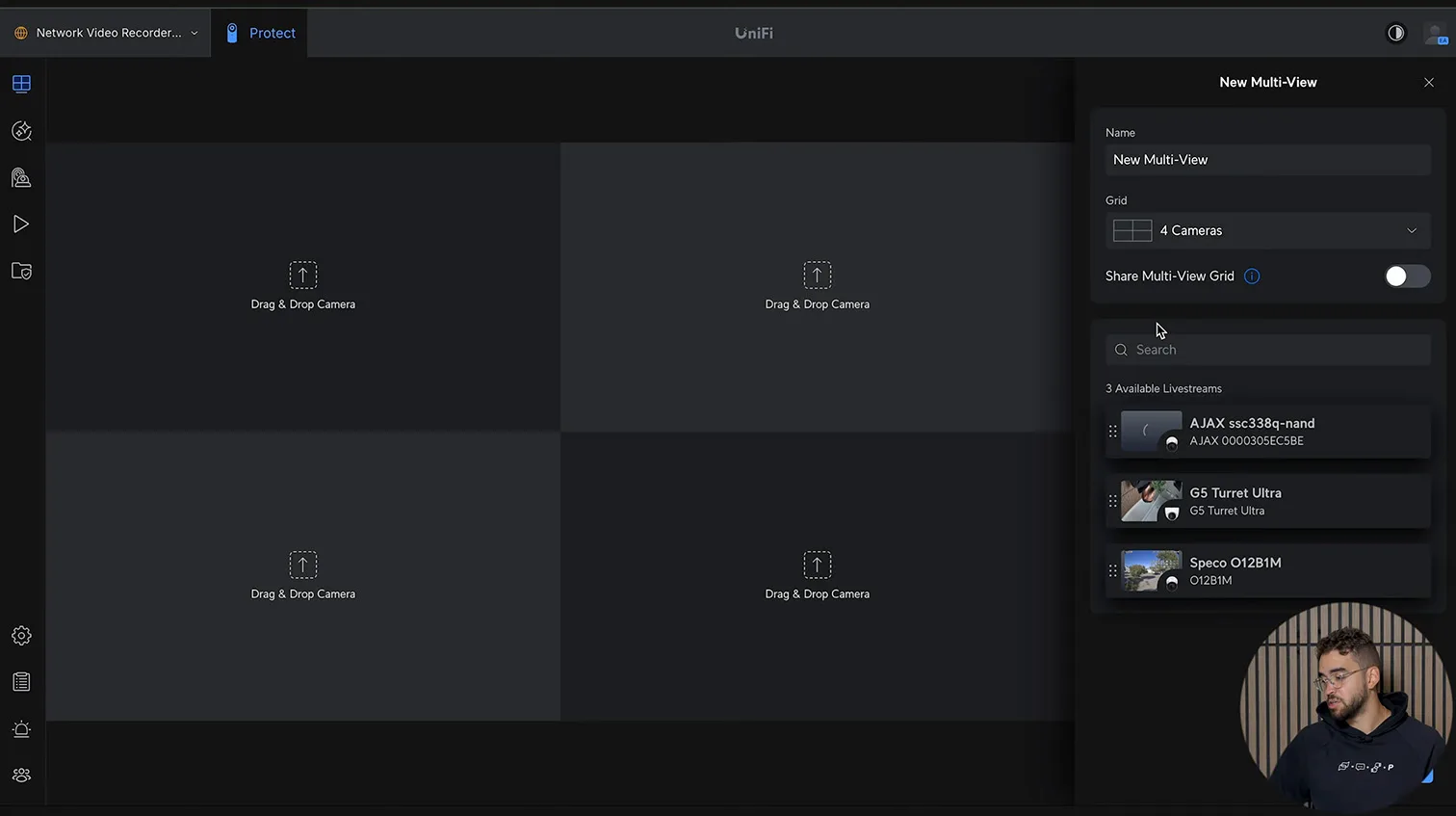Screen dimensions: 1456x816
Task: Open the detections radar icon in sidebar
Action: point(21,131)
